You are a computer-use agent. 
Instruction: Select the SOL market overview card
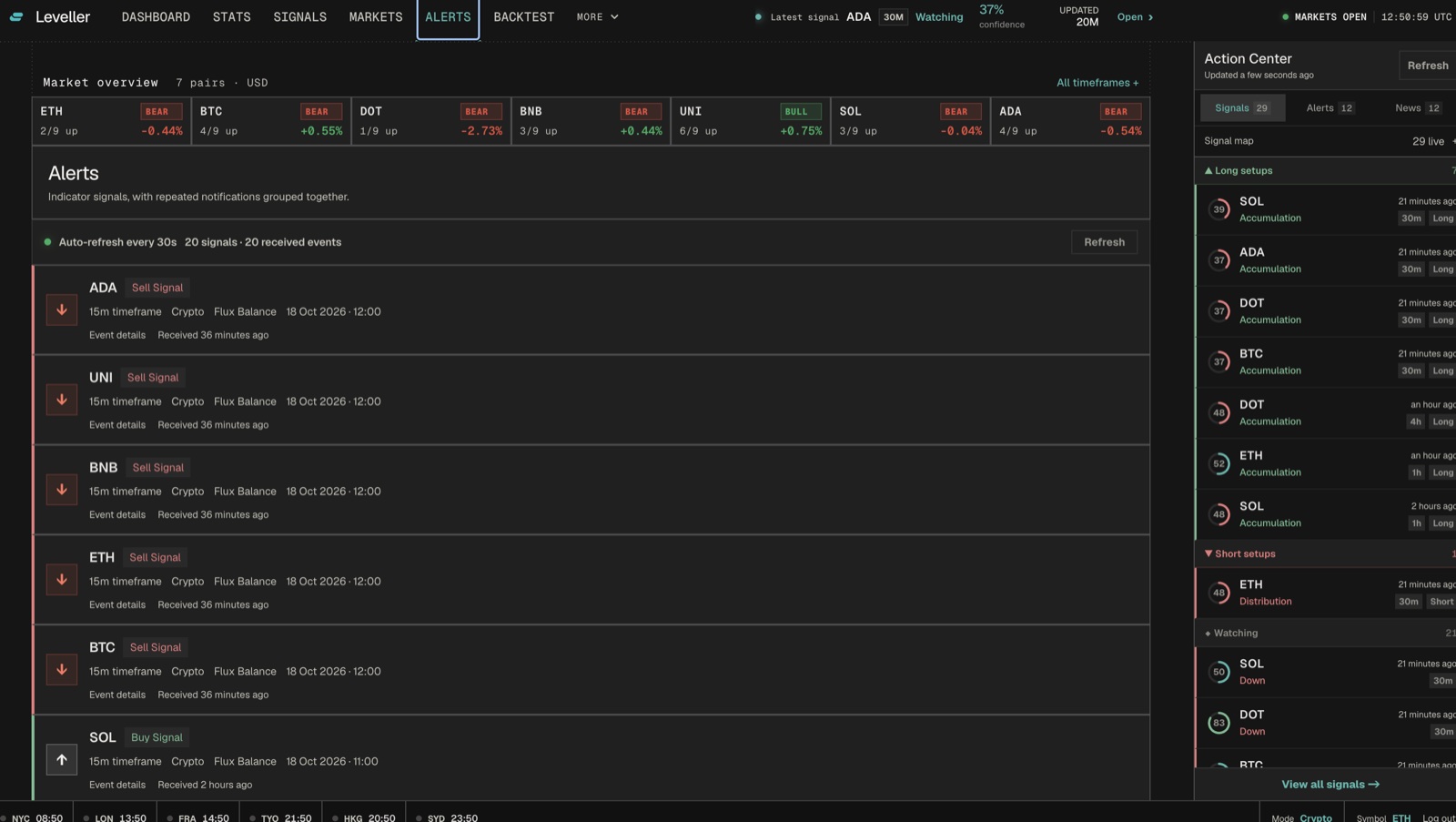pyautogui.click(x=911, y=121)
